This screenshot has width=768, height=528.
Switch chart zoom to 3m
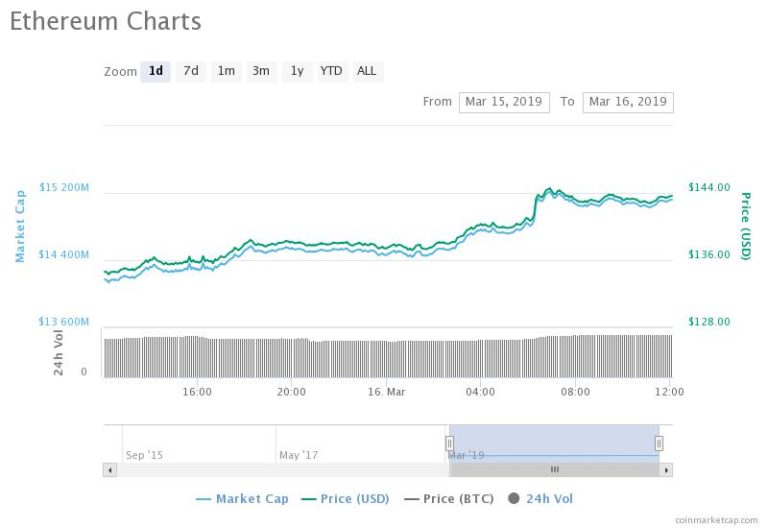tap(261, 72)
